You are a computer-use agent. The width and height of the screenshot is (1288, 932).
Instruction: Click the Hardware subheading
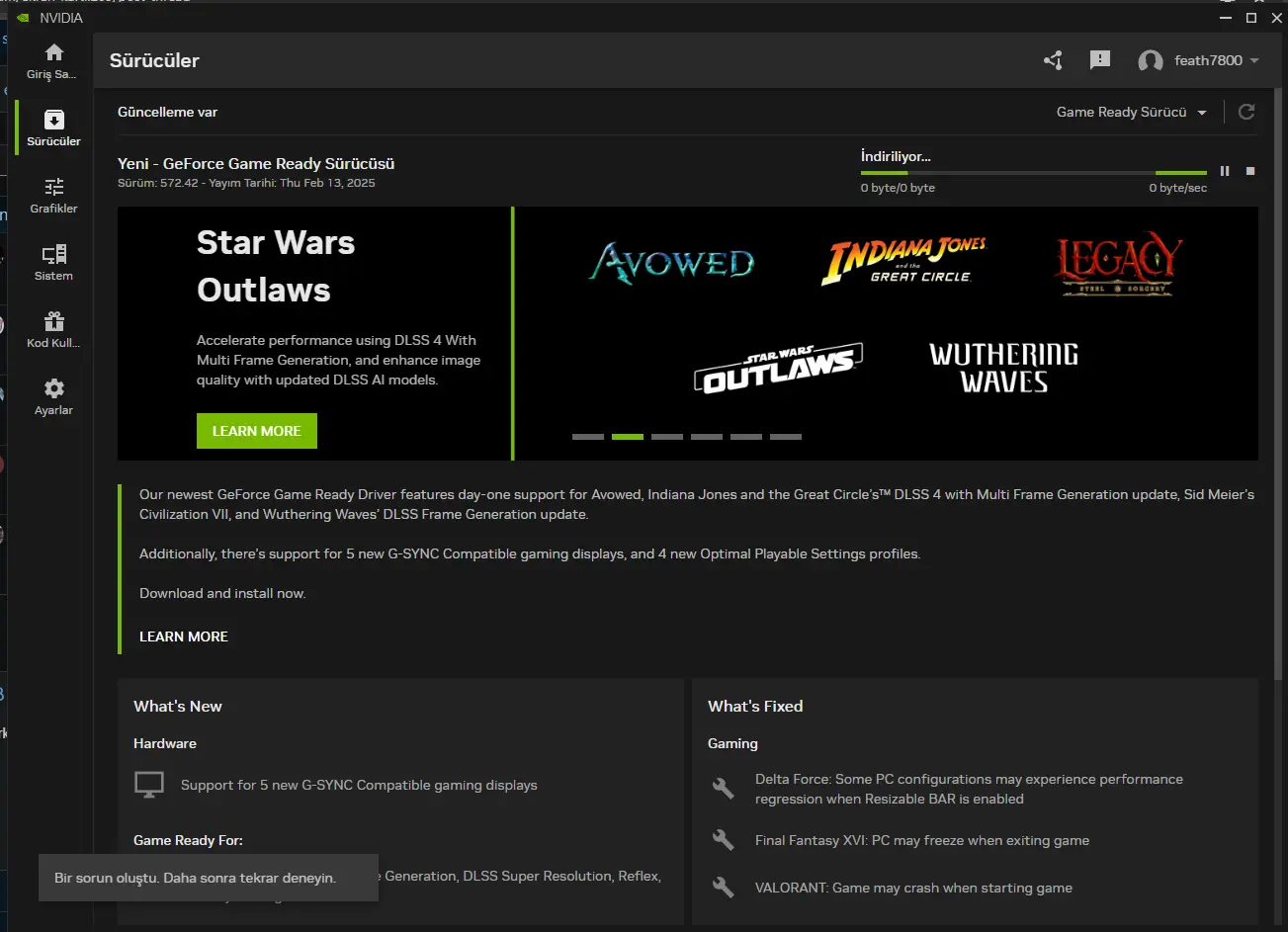point(165,743)
